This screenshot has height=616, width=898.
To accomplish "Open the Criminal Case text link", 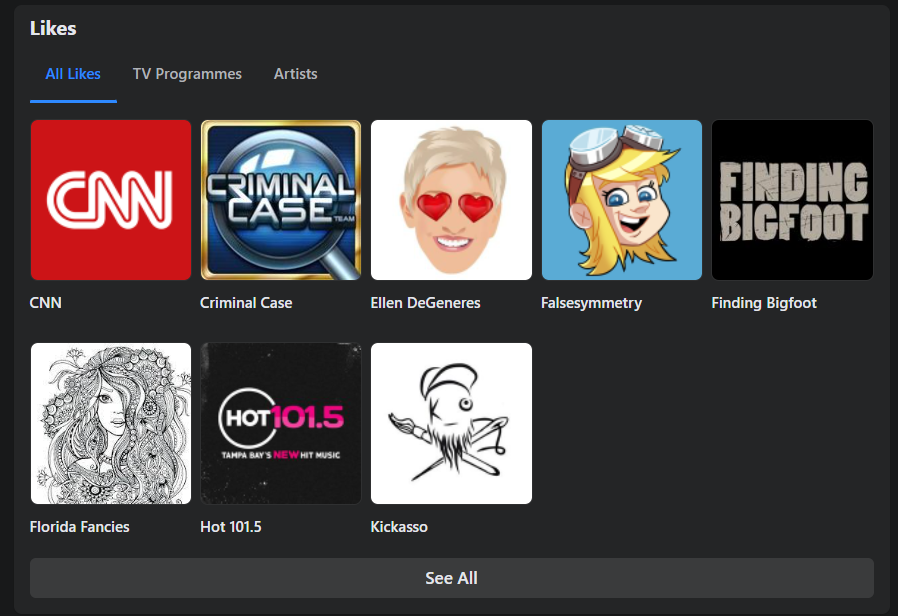I will [246, 303].
